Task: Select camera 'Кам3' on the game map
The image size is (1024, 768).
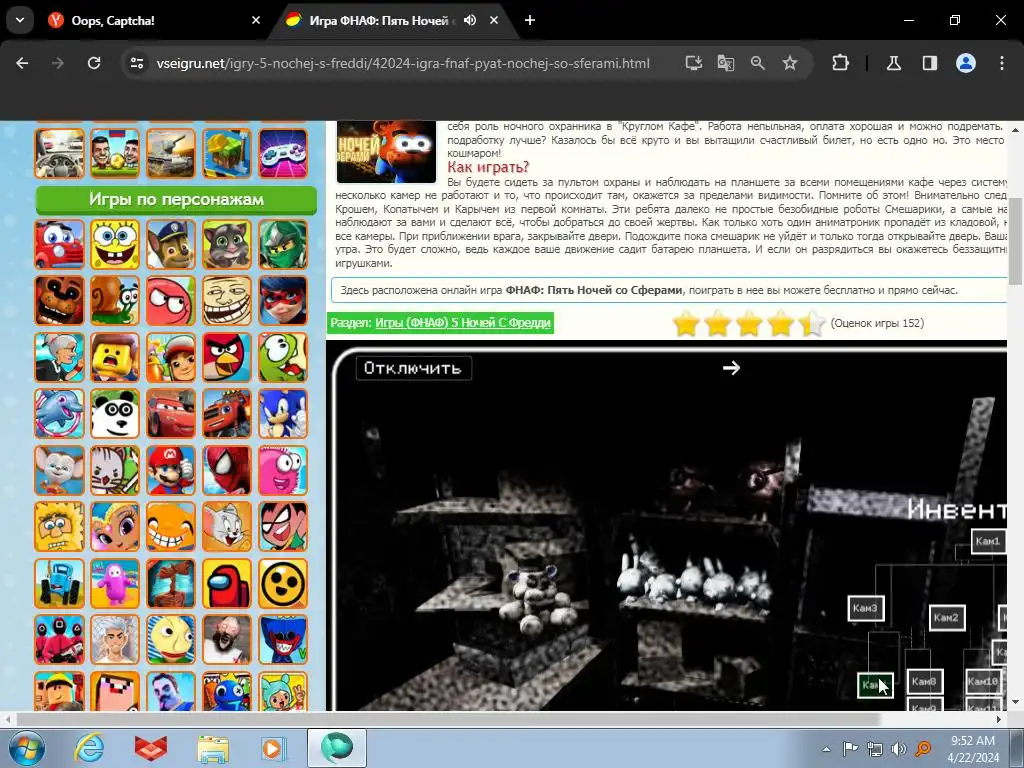Action: [x=865, y=608]
